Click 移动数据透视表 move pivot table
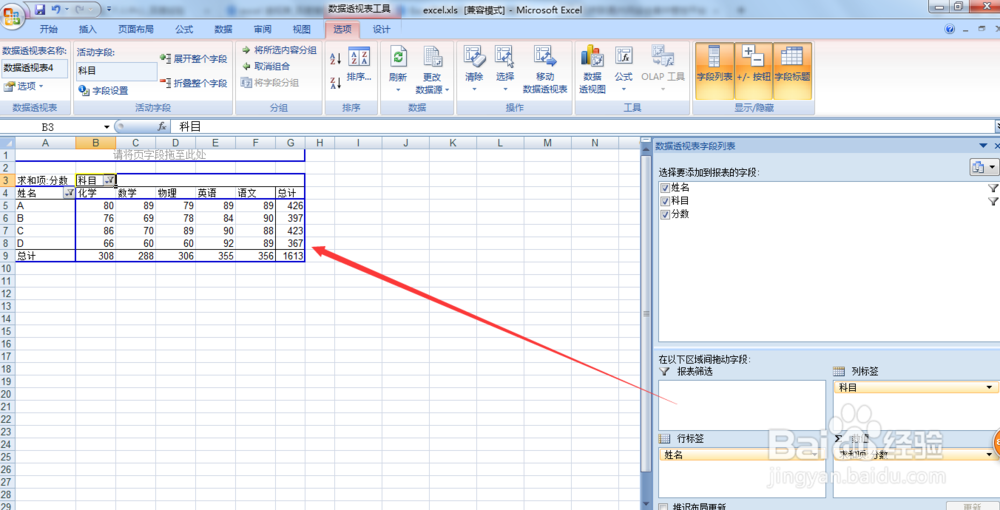This screenshot has height=510, width=1000. tap(545, 69)
